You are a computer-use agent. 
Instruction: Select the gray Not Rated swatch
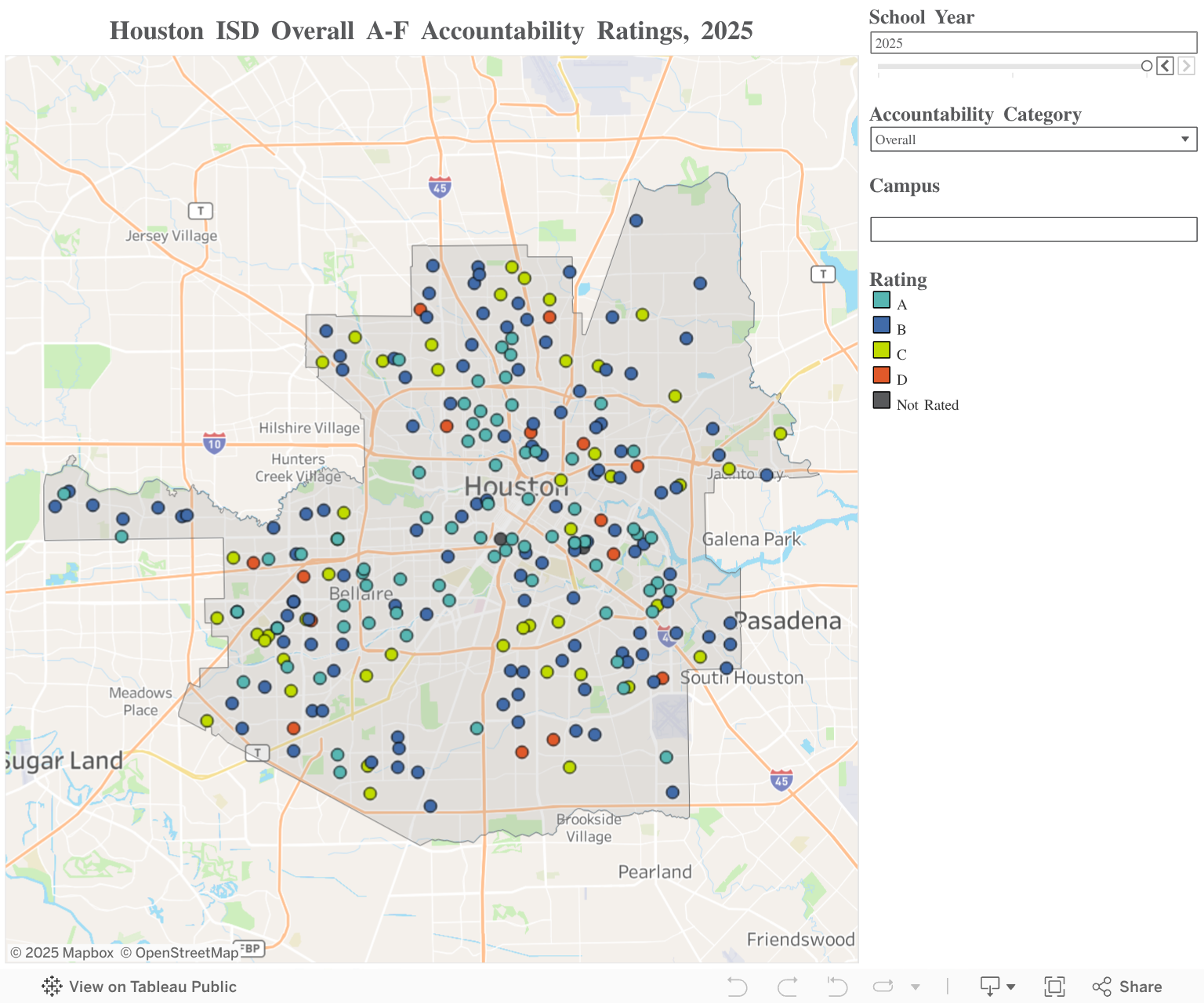tap(882, 400)
